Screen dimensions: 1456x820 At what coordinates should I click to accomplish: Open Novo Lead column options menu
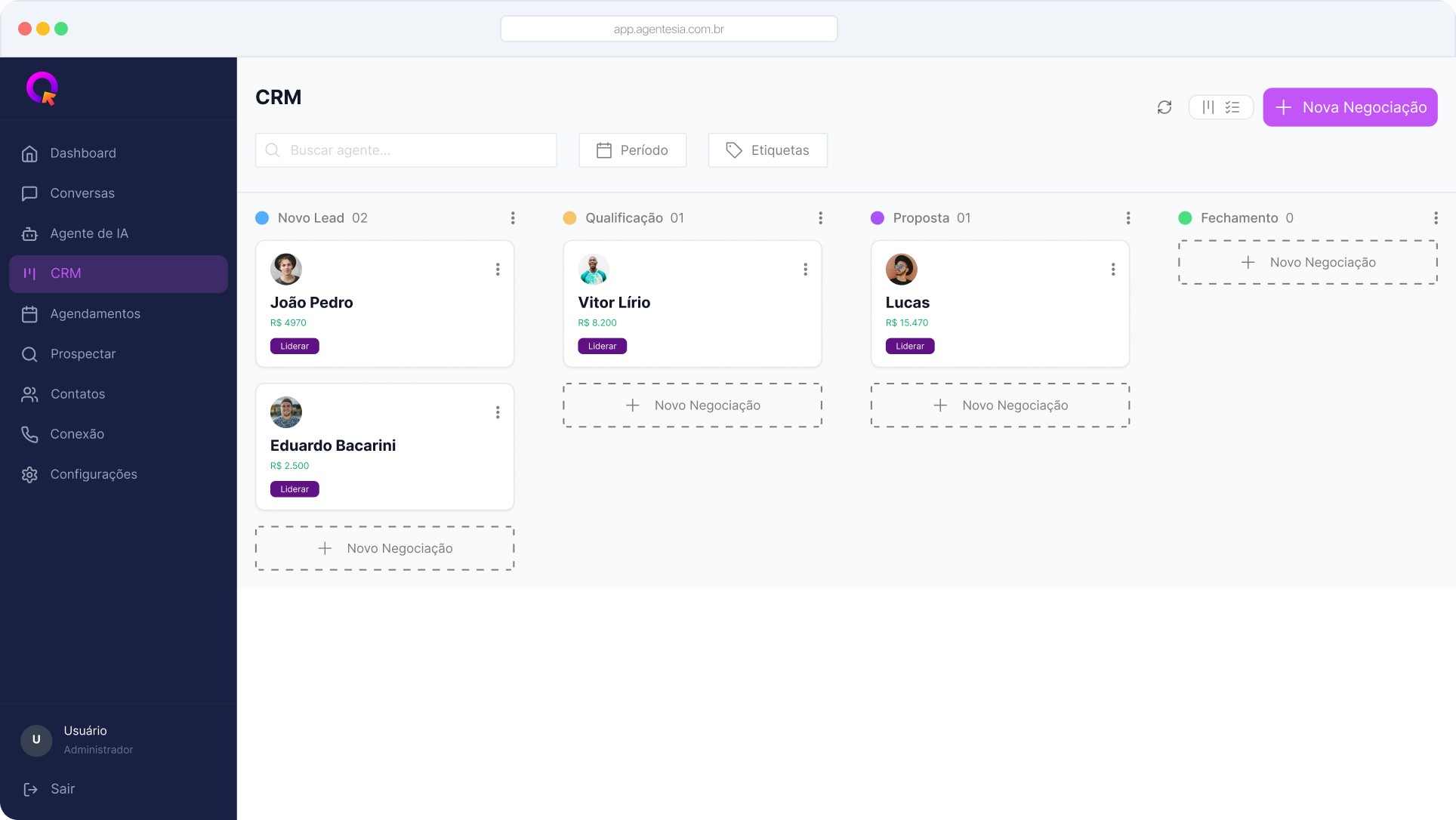click(513, 218)
